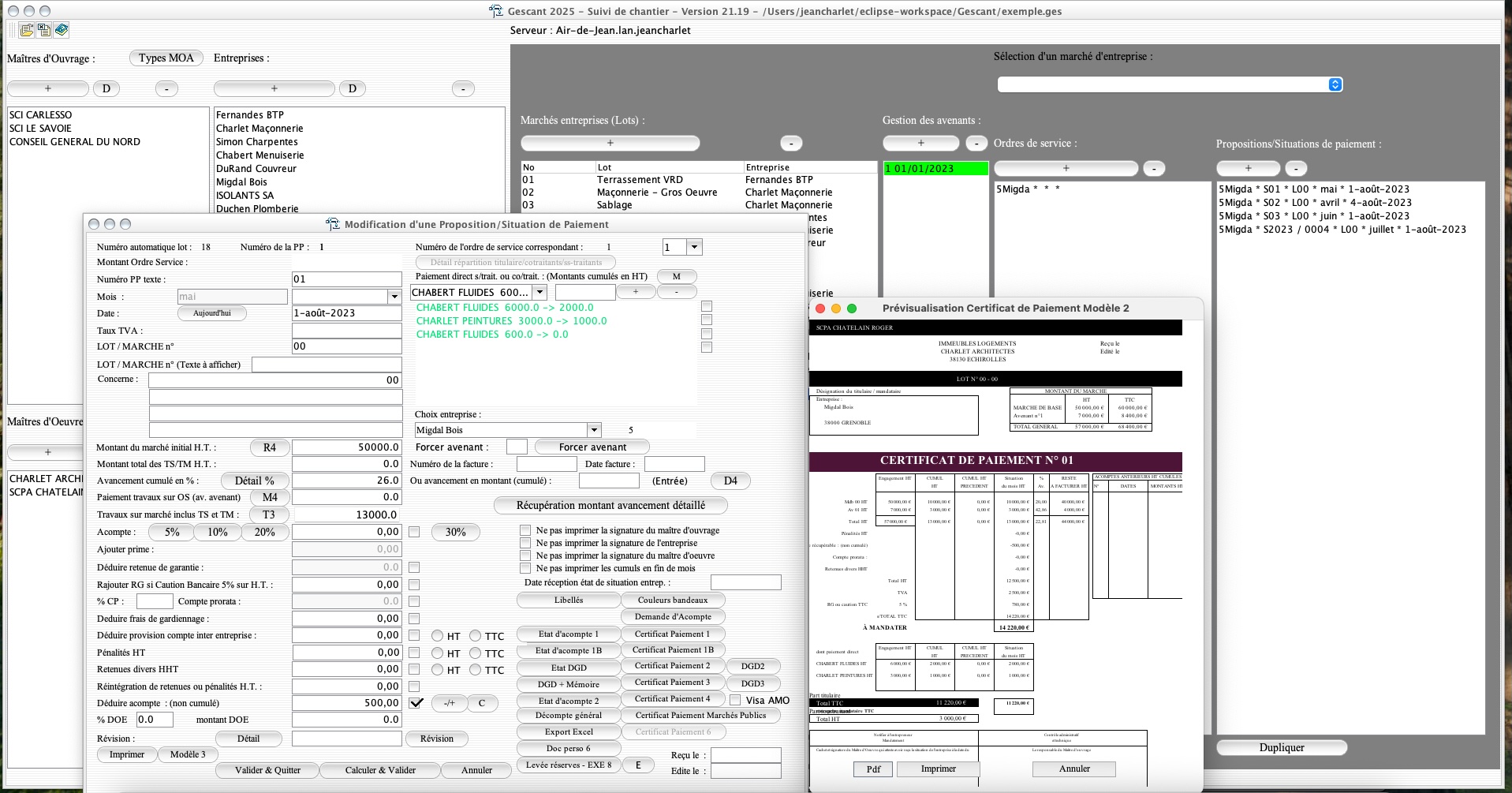Screen dimensions: 1512x793
Task: Enable the Visa AMO checkbox
Action: [x=735, y=700]
